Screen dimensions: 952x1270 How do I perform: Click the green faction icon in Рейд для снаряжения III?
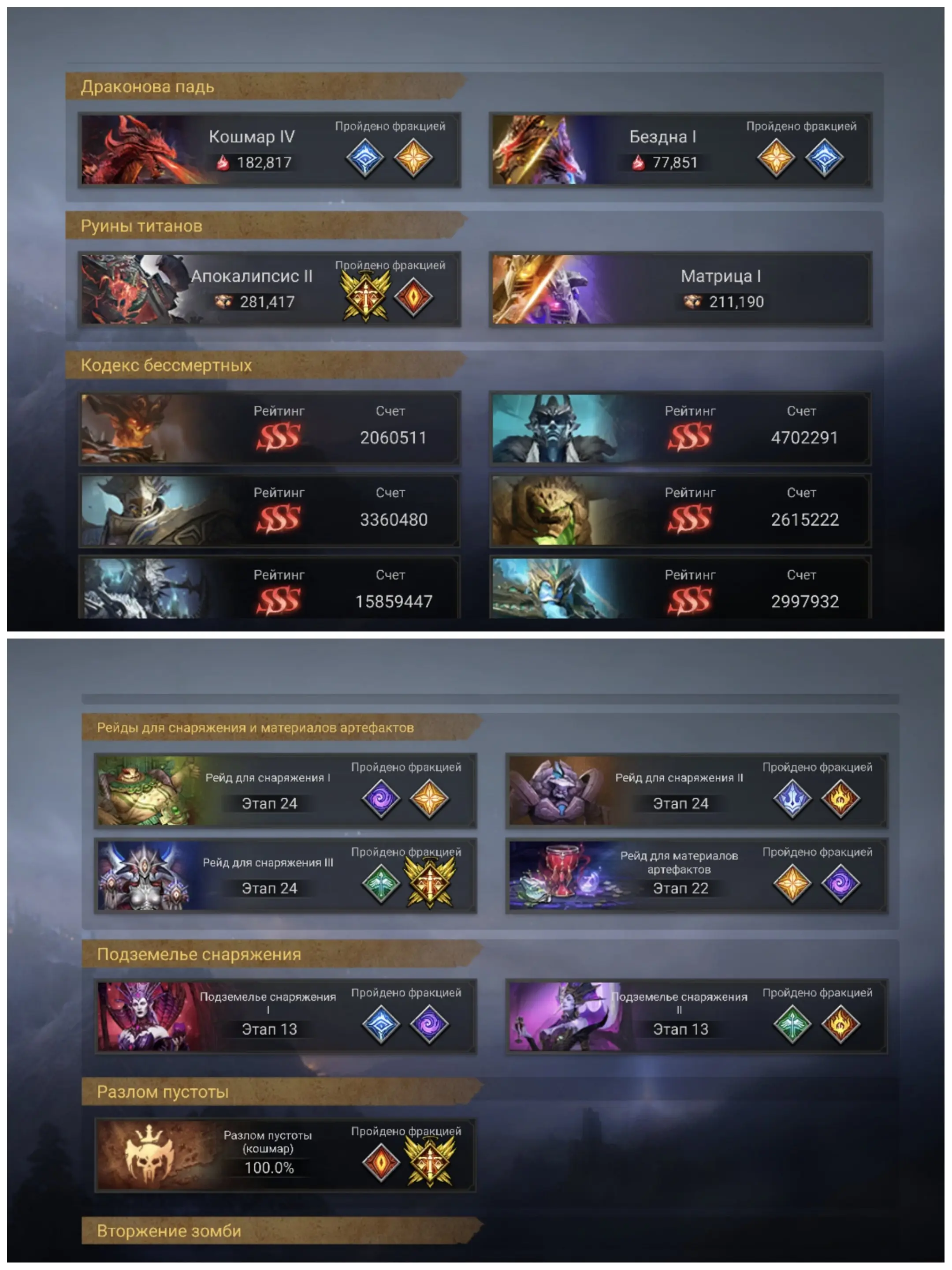coord(381,884)
